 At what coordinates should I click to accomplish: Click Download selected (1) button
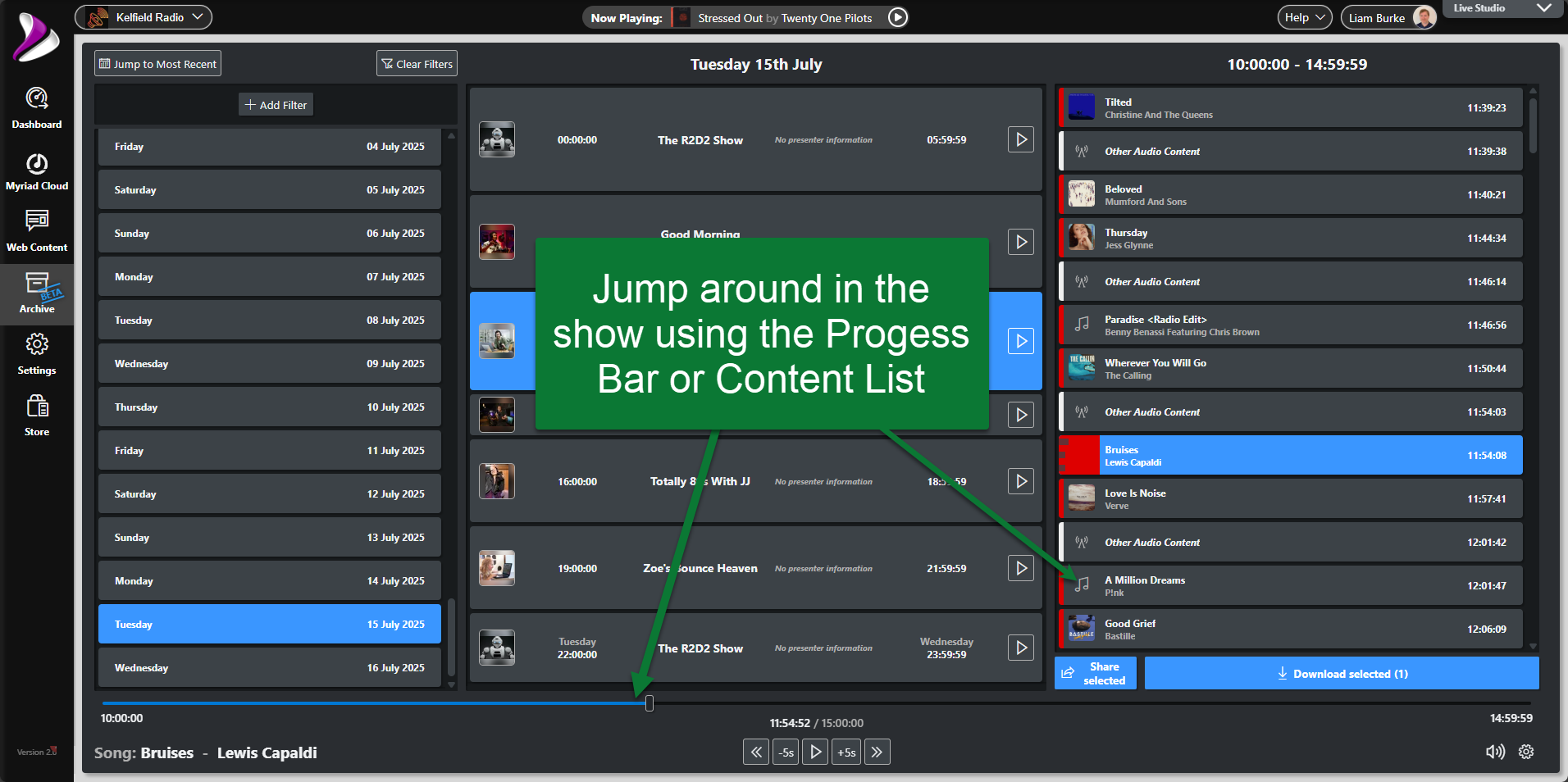coord(1342,673)
